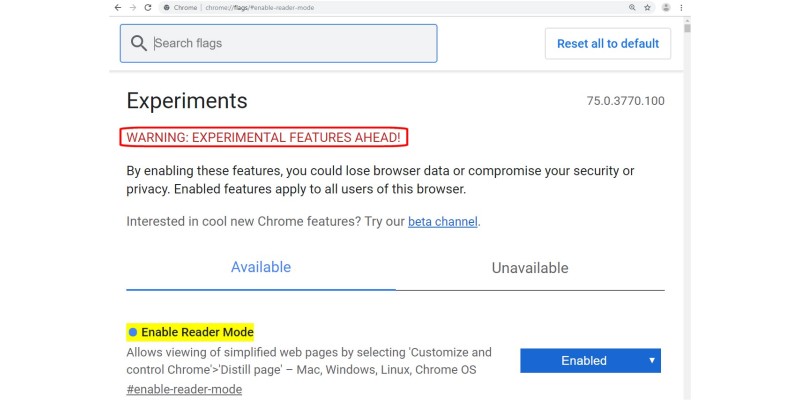Click the Chrome site info icon
The width and height of the screenshot is (800, 400).
[x=166, y=7]
